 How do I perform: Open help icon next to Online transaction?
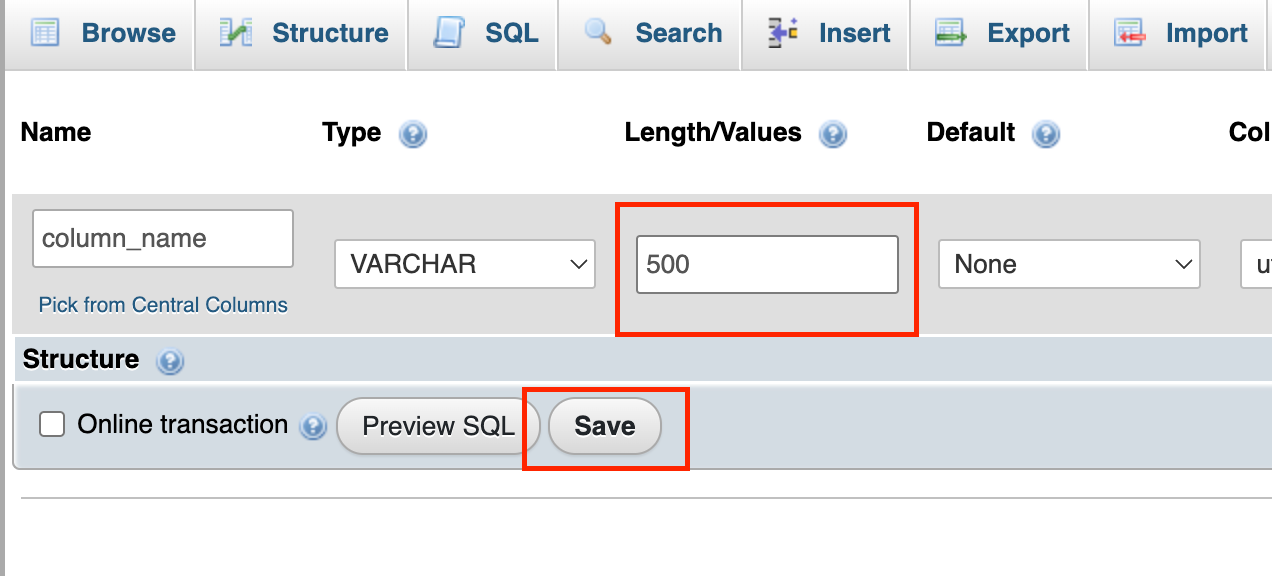coord(313,425)
